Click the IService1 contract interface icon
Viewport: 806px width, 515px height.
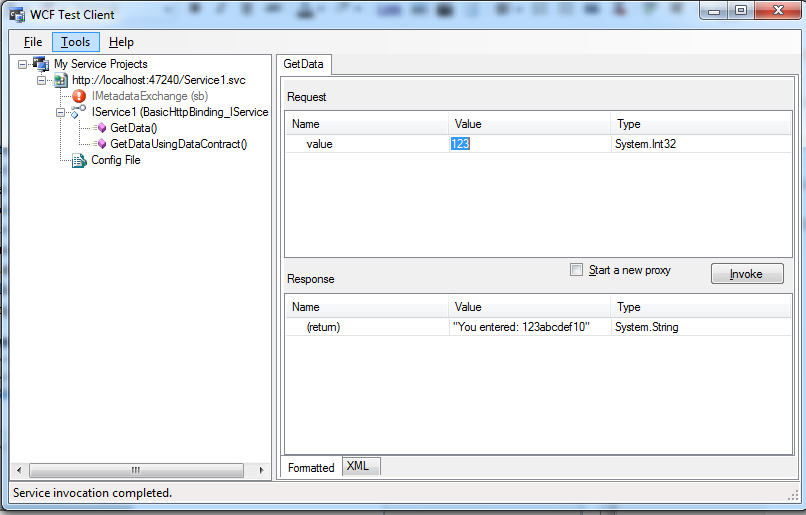[79, 112]
